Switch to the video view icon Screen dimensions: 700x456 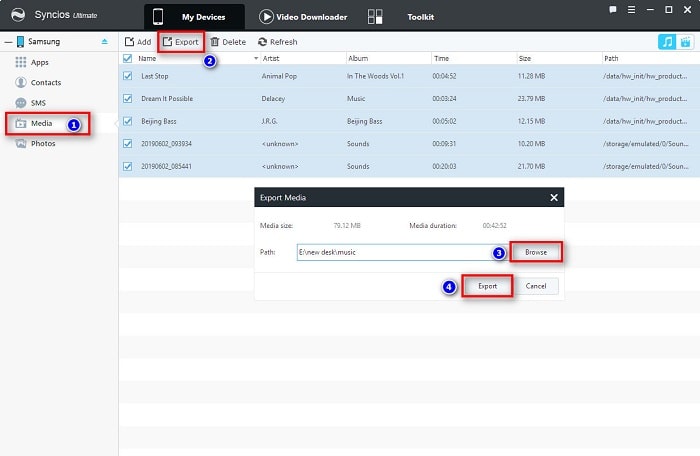[685, 42]
